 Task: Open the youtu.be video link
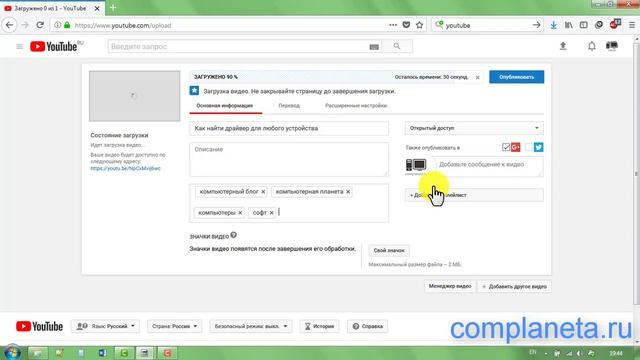pos(125,168)
